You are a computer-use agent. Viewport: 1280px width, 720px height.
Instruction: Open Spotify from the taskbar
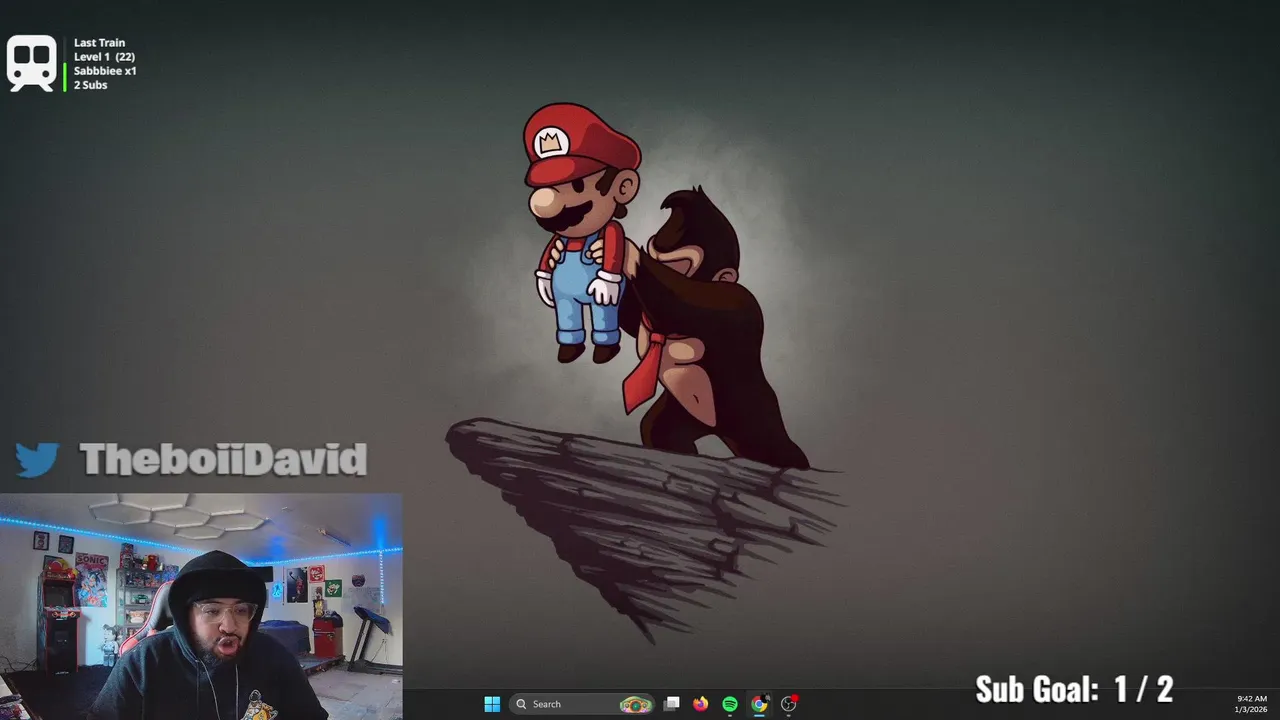730,704
